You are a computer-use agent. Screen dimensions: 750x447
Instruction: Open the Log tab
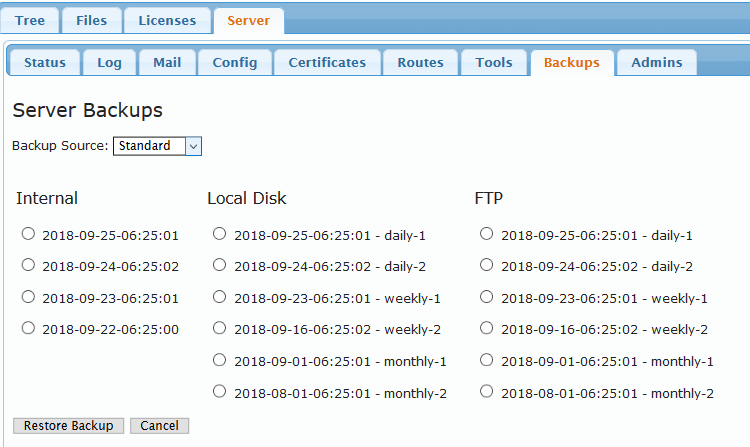click(x=109, y=62)
